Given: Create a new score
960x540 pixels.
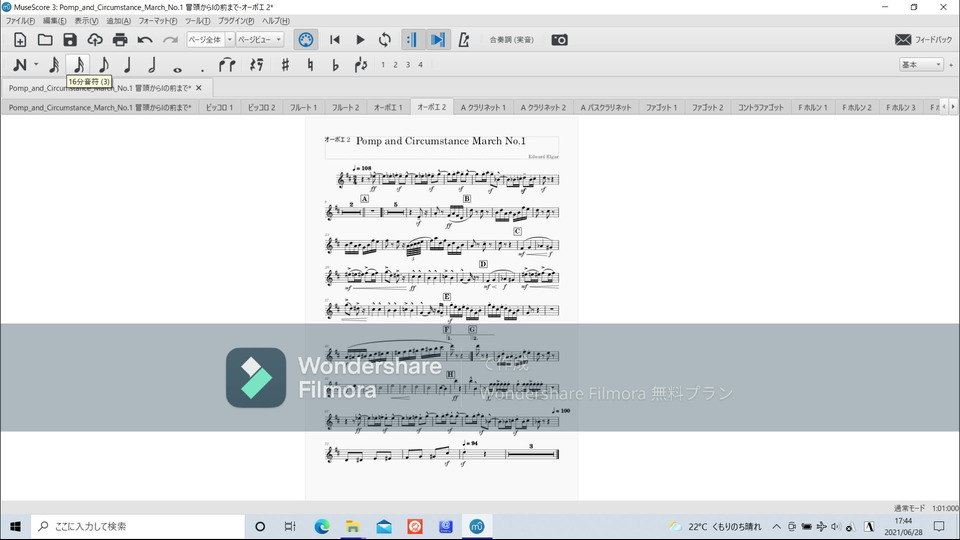Looking at the screenshot, I should 20,40.
